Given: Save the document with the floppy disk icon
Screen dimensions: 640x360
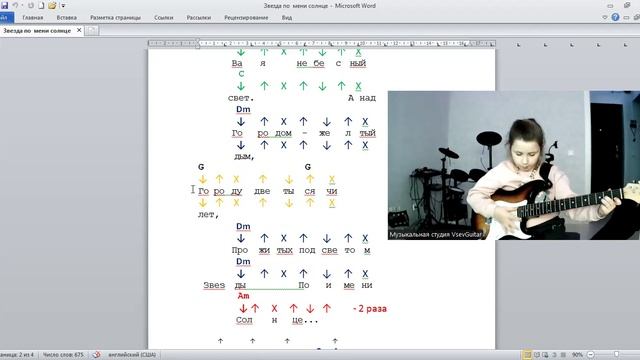Looking at the screenshot, I should (x=4, y=5).
